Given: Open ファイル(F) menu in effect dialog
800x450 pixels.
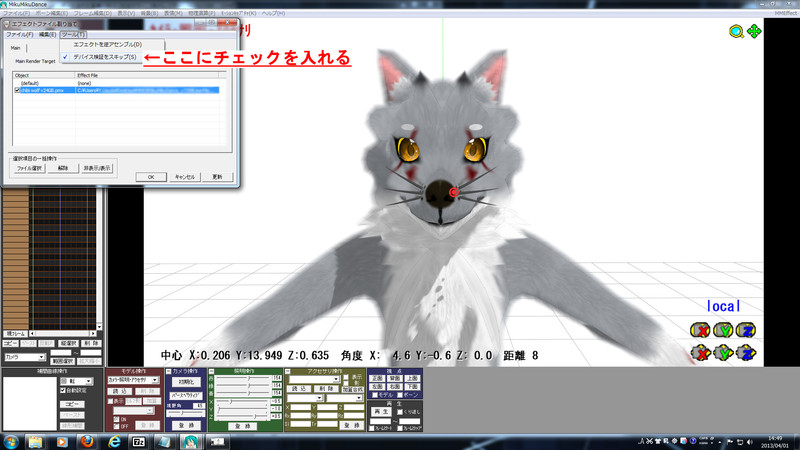Looking at the screenshot, I should pos(19,35).
